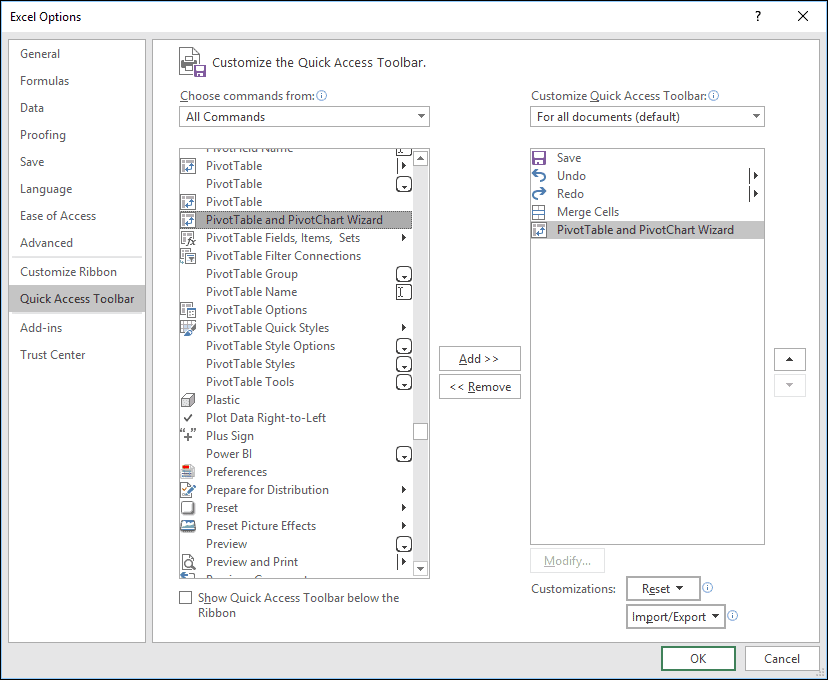Click the << Remove button
Image resolution: width=828 pixels, height=680 pixels.
pos(479,387)
